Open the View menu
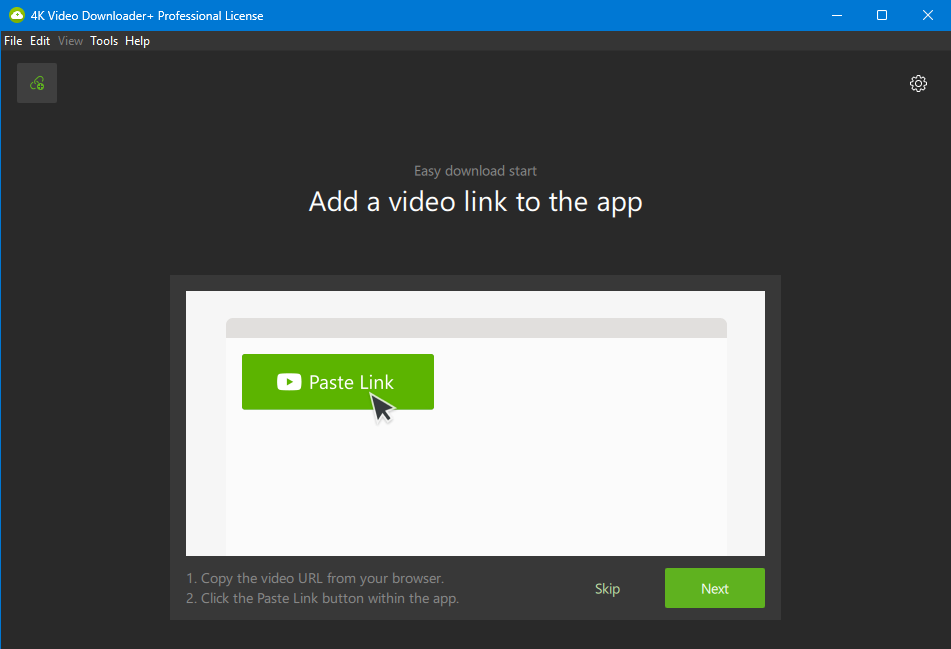951x649 pixels. pyautogui.click(x=70, y=41)
